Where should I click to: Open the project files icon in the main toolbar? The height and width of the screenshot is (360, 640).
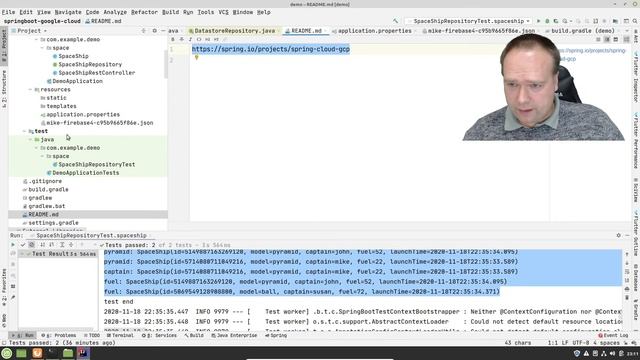(x=615, y=21)
